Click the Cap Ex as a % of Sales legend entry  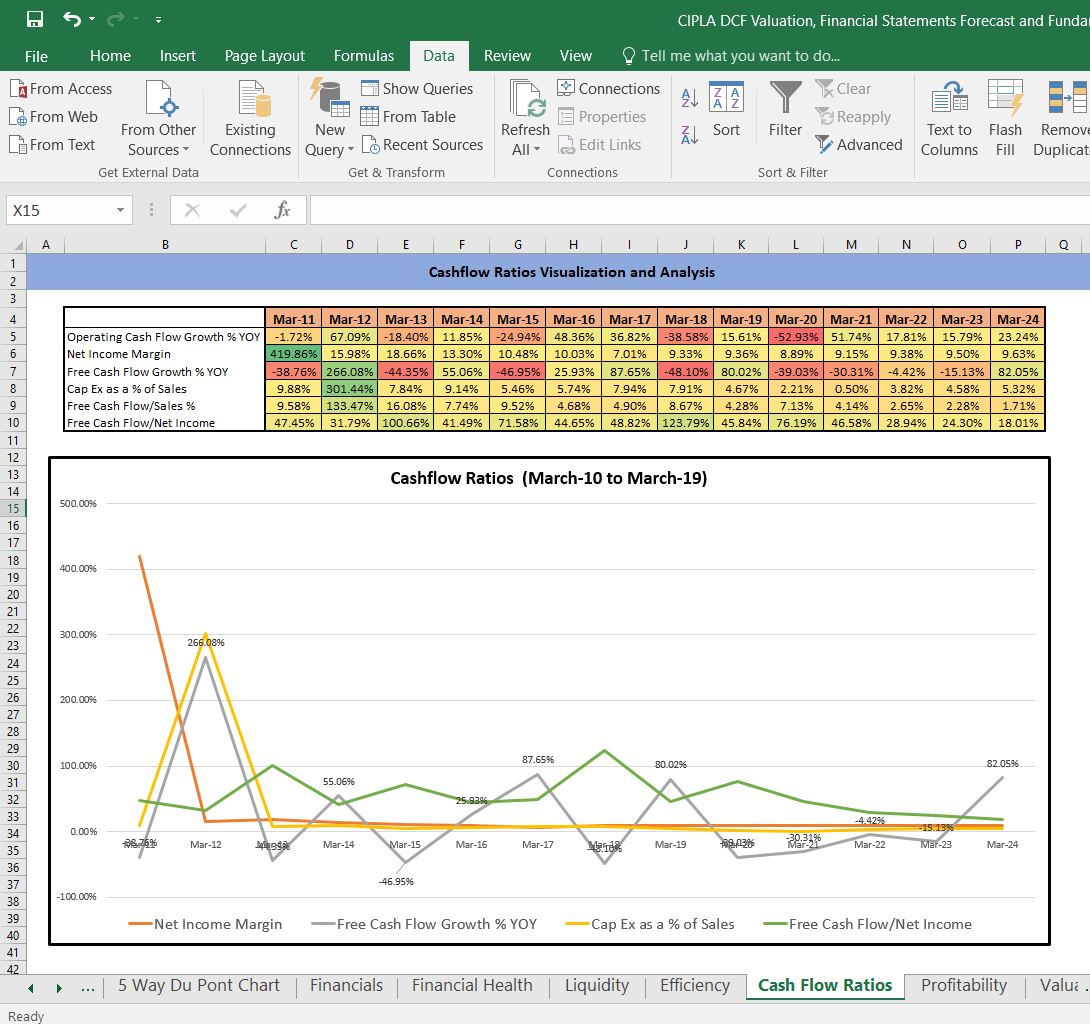tap(650, 924)
